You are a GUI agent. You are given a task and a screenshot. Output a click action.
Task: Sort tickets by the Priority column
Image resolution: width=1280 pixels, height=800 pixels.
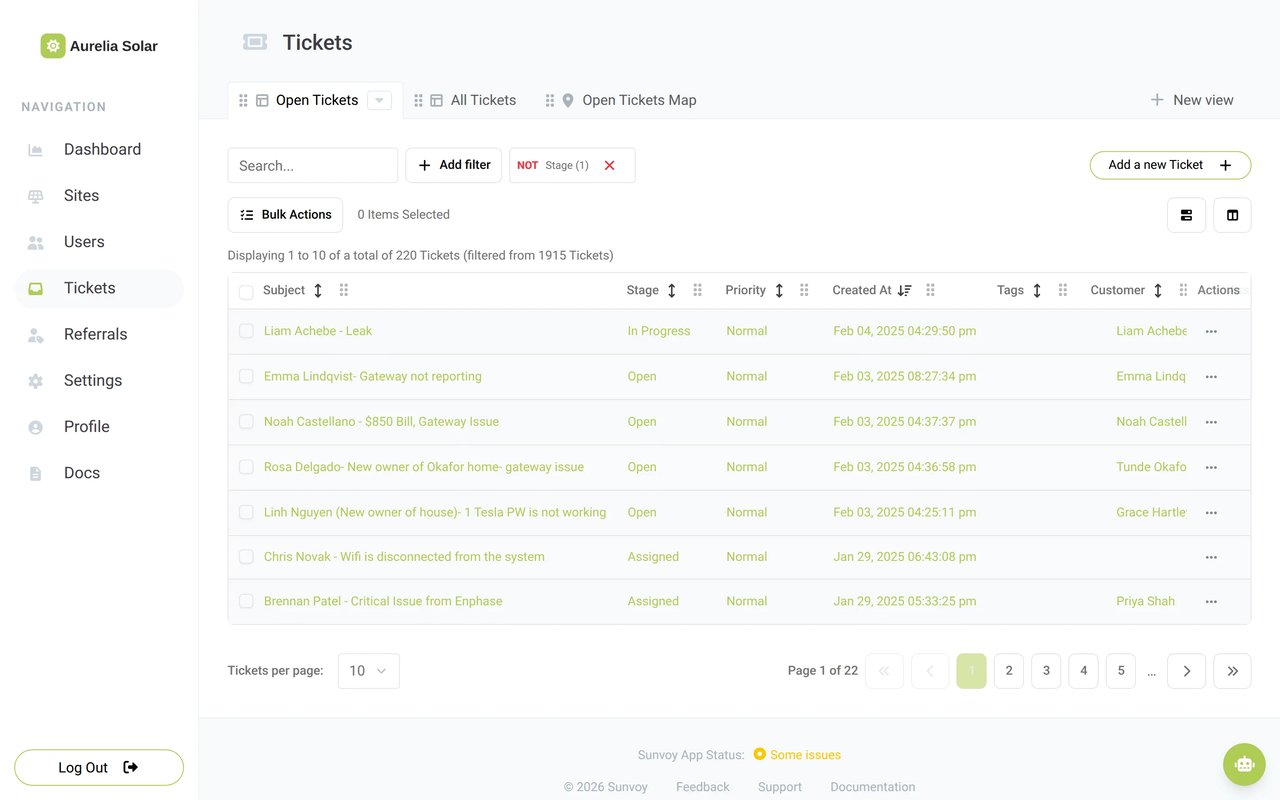point(779,290)
